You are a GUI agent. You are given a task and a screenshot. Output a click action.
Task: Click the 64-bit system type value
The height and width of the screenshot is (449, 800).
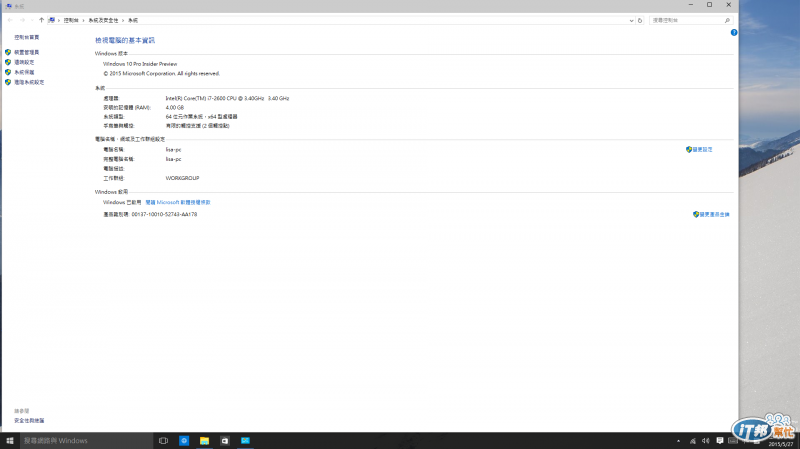pyautogui.click(x=201, y=117)
